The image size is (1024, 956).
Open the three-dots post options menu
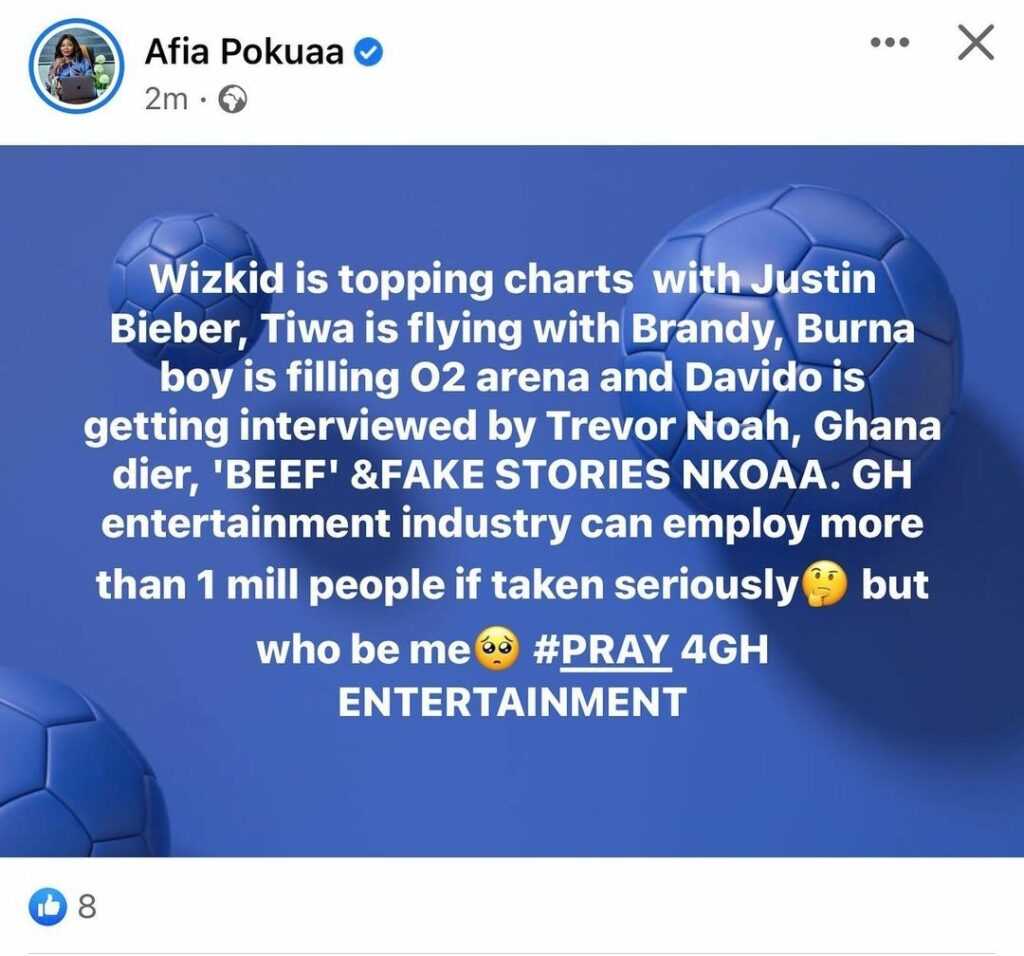889,43
